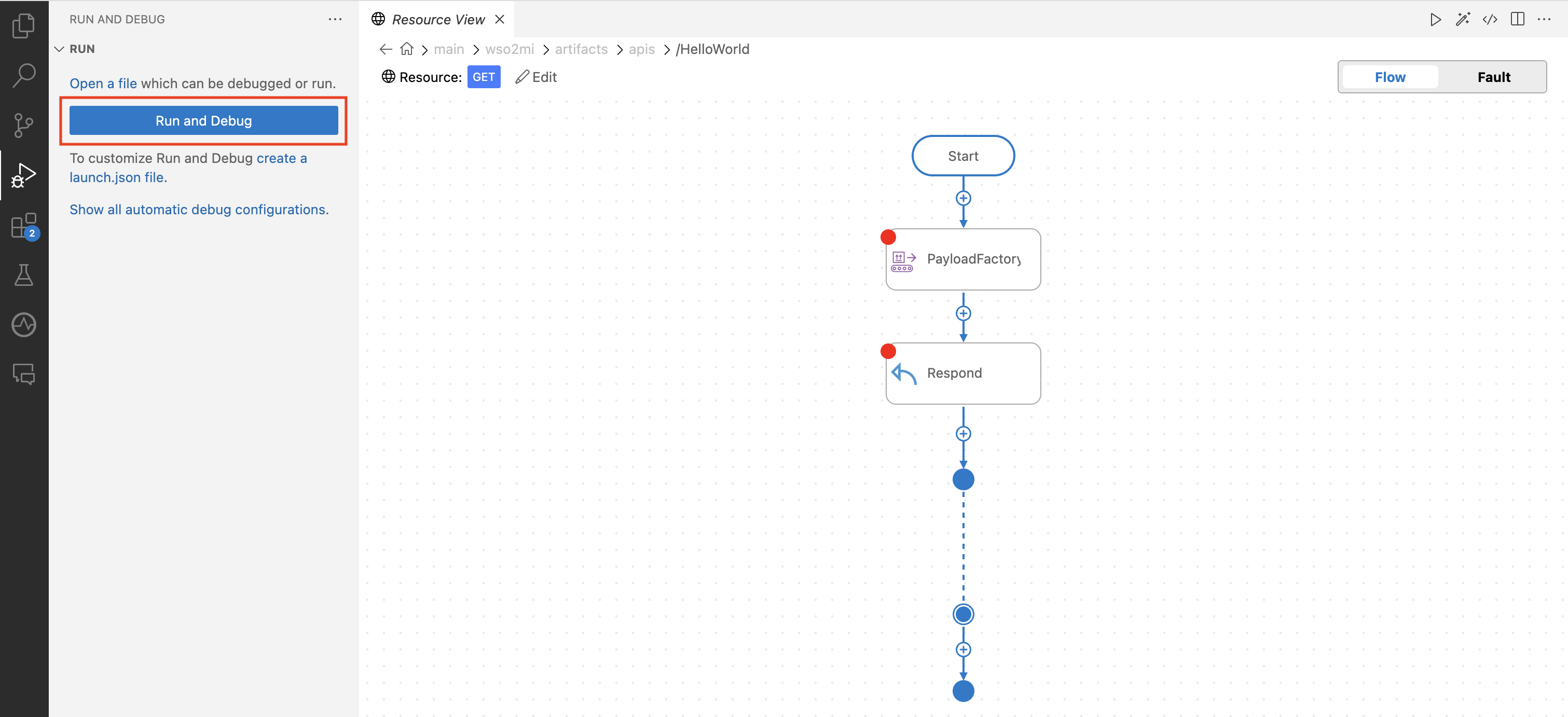Open the Search view icon
This screenshot has height=717, width=1568.
coord(24,75)
